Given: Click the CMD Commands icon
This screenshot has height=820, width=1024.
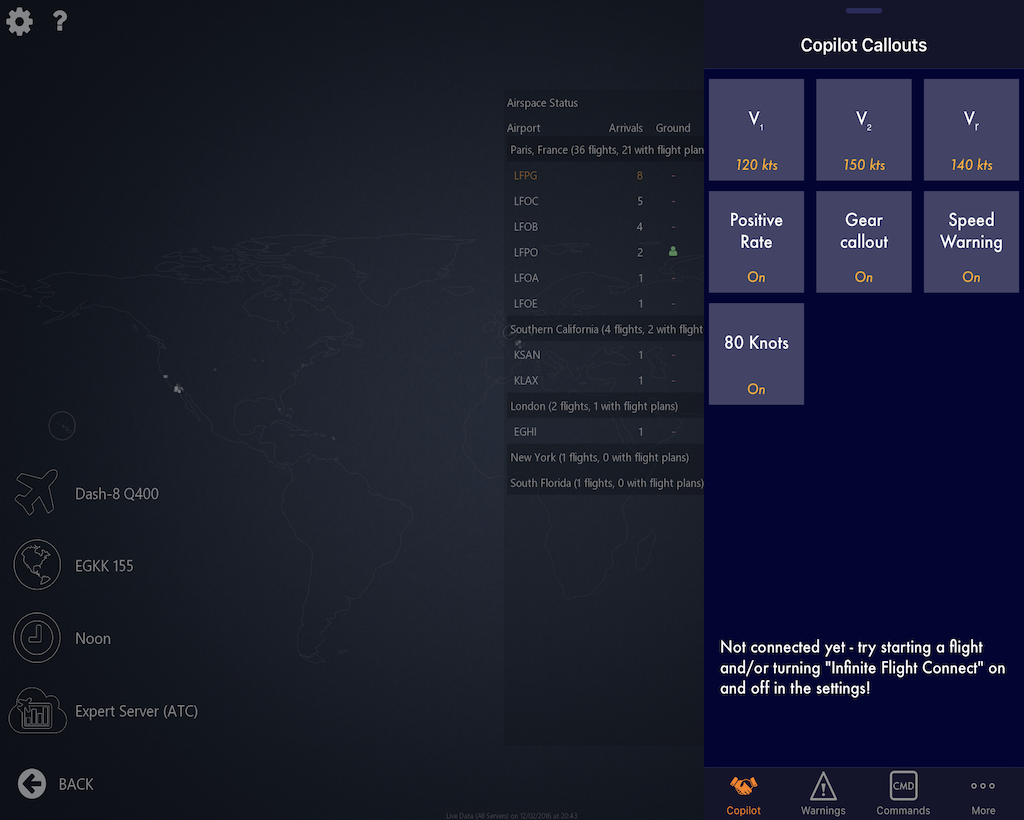Looking at the screenshot, I should (903, 785).
